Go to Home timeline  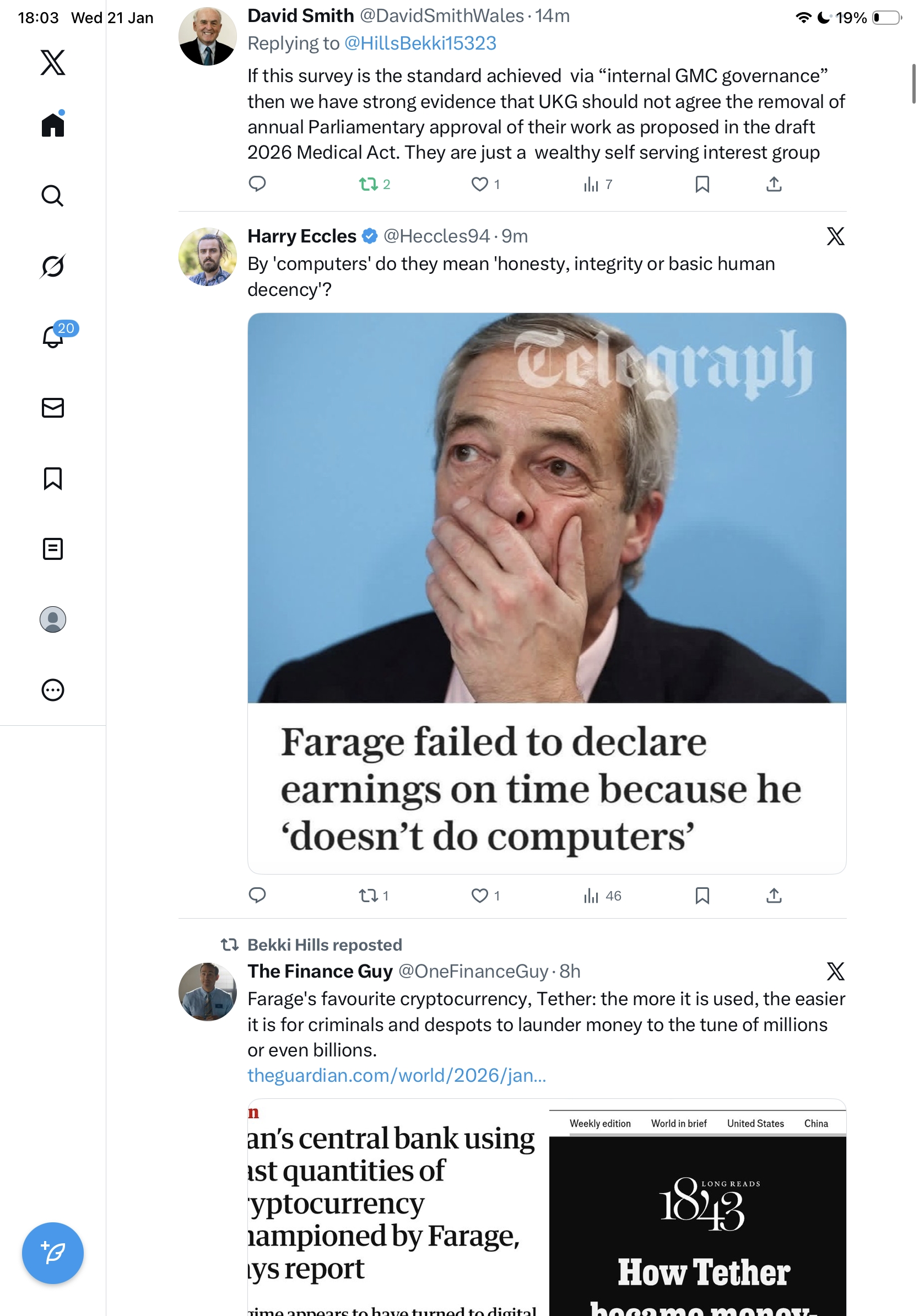[x=53, y=125]
